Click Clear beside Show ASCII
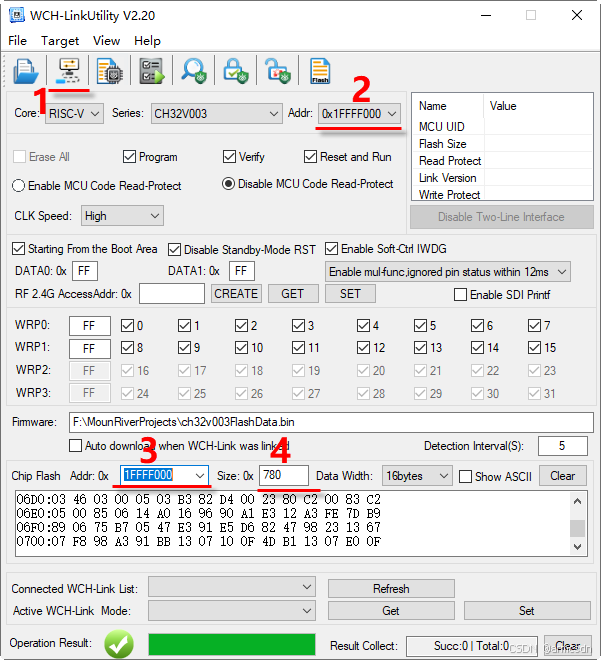This screenshot has height=660, width=601. [563, 476]
